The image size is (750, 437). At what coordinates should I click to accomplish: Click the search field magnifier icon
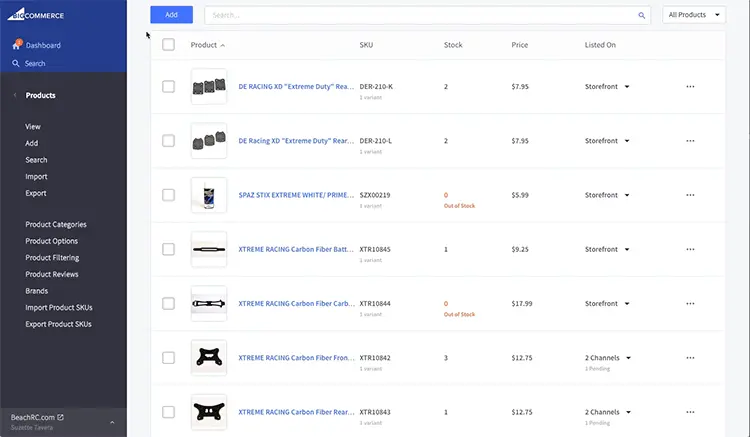point(641,15)
